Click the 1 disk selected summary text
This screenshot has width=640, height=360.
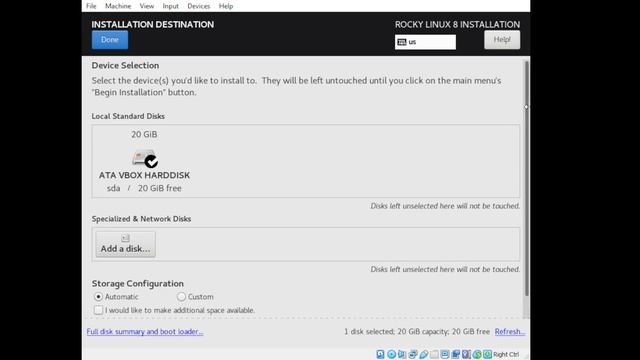pyautogui.click(x=417, y=331)
